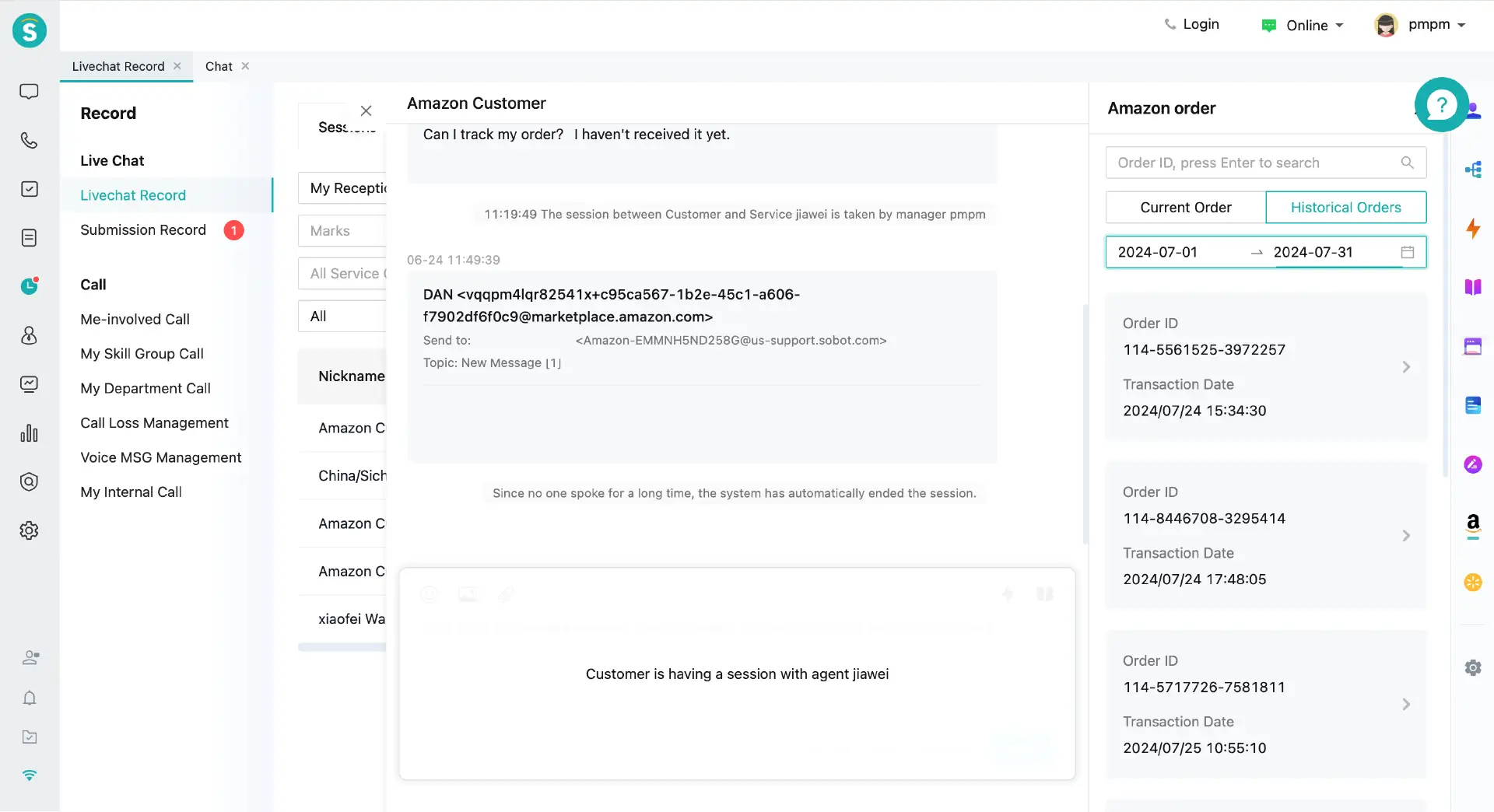Viewport: 1494px width, 812px height.
Task: Open the document list sidebar icon
Action: (29, 238)
